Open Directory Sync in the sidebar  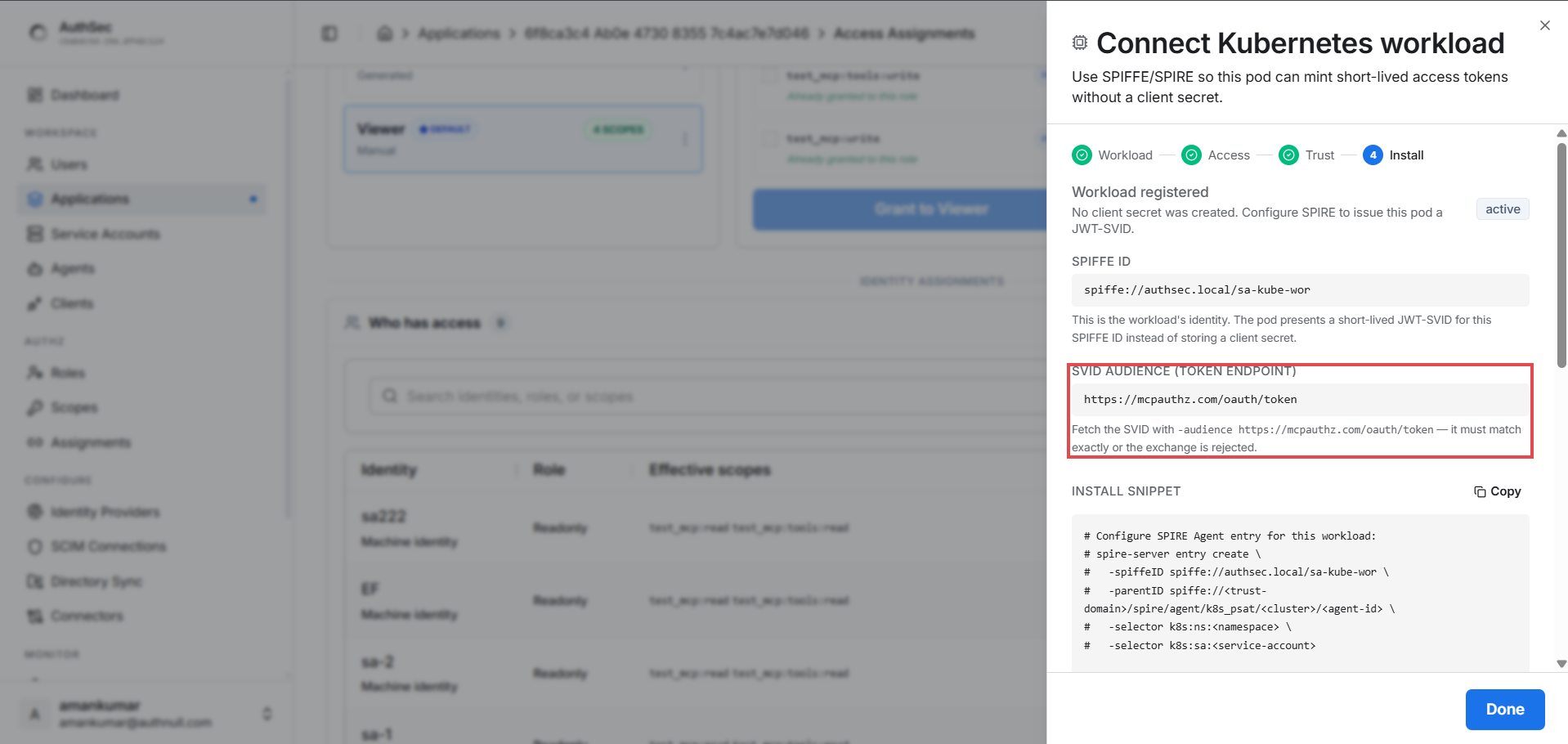point(142,581)
